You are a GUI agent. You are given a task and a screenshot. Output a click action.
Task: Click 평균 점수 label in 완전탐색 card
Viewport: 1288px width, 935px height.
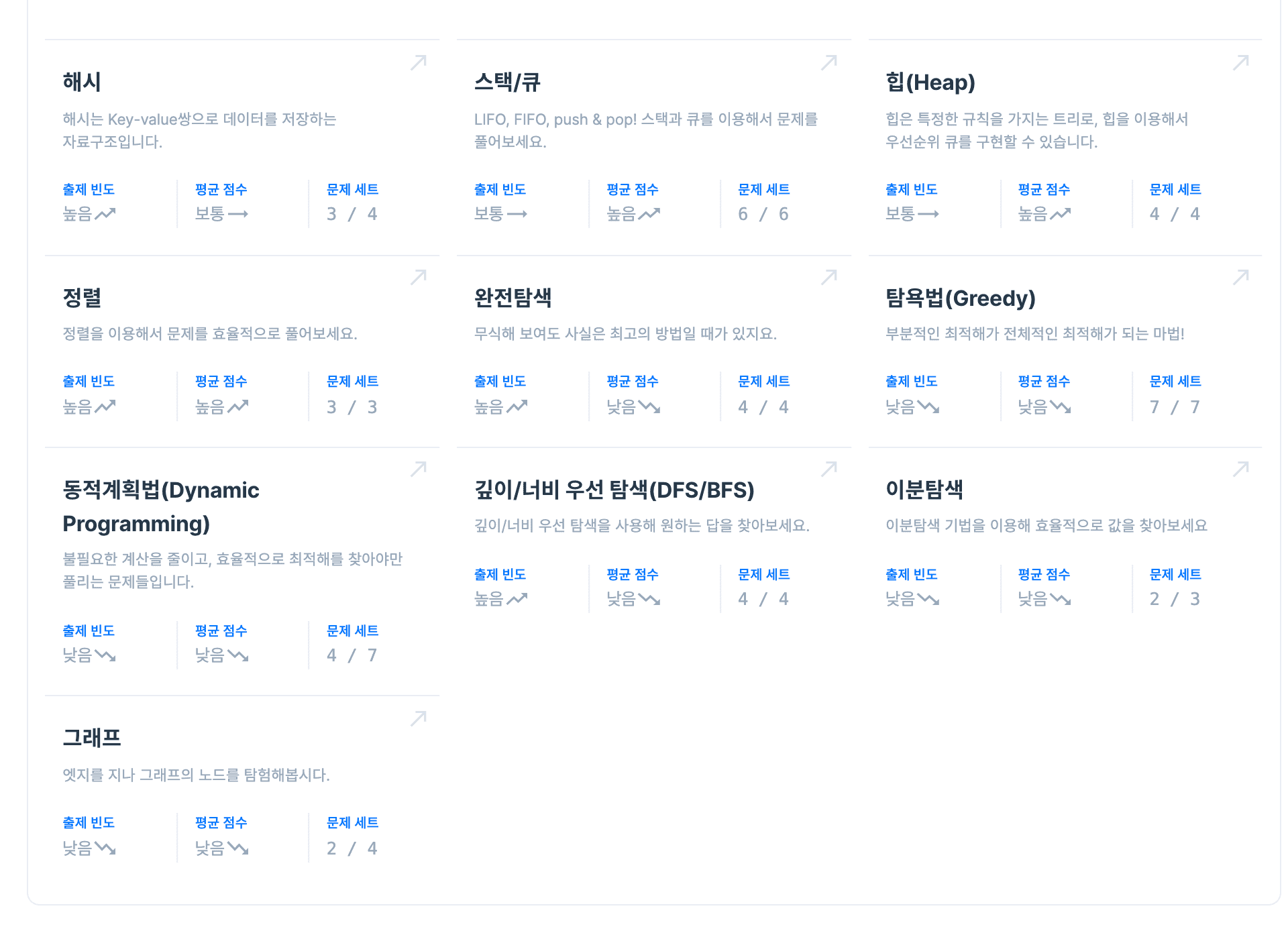point(633,381)
